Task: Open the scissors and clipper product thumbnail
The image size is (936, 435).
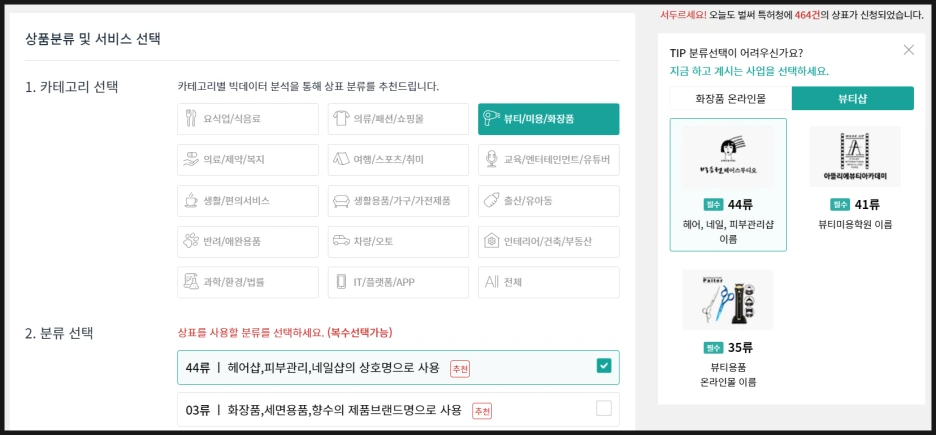Action: click(x=728, y=300)
